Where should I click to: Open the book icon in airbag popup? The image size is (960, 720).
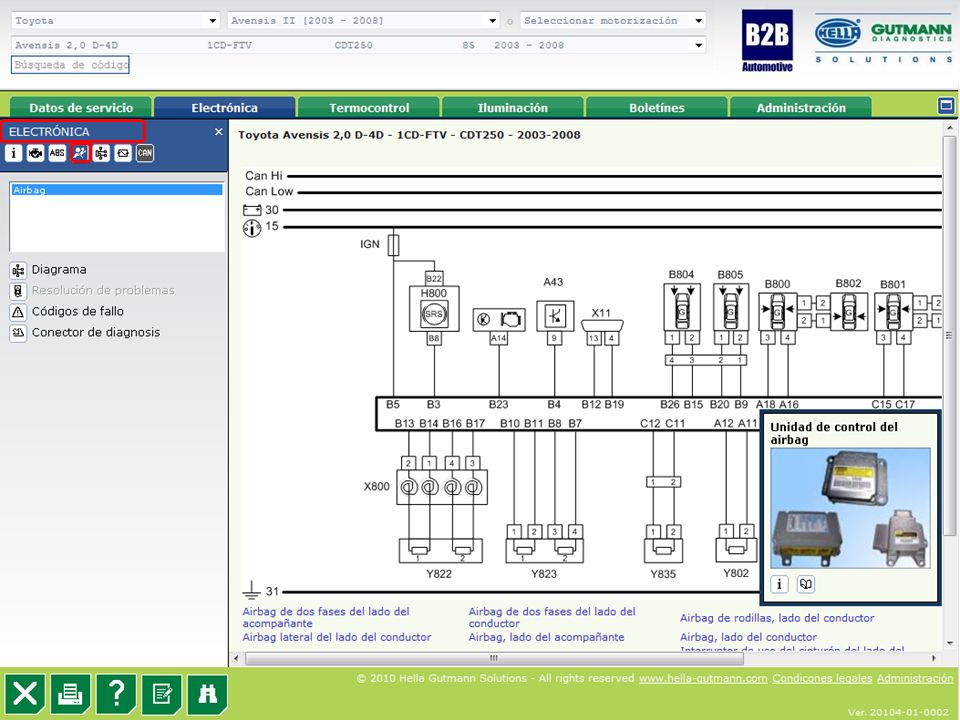pos(806,584)
